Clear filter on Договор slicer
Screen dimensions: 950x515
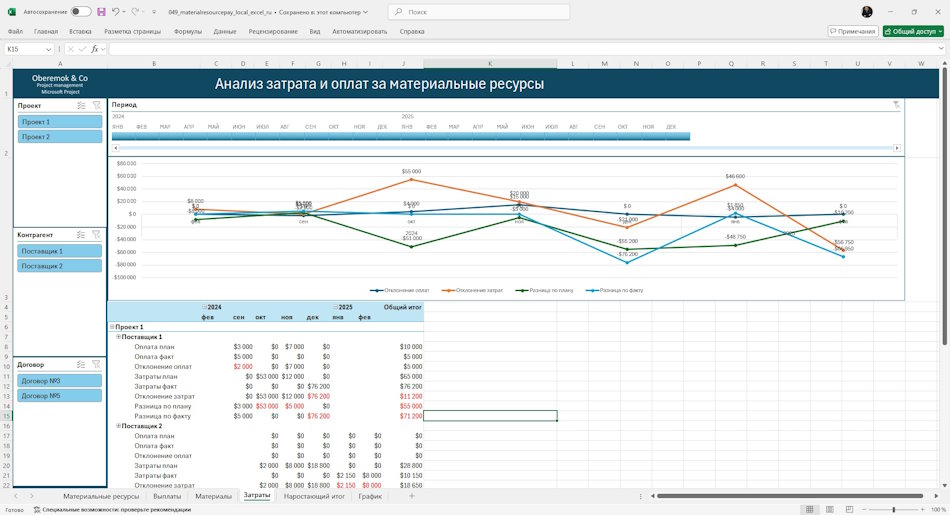pyautogui.click(x=96, y=365)
